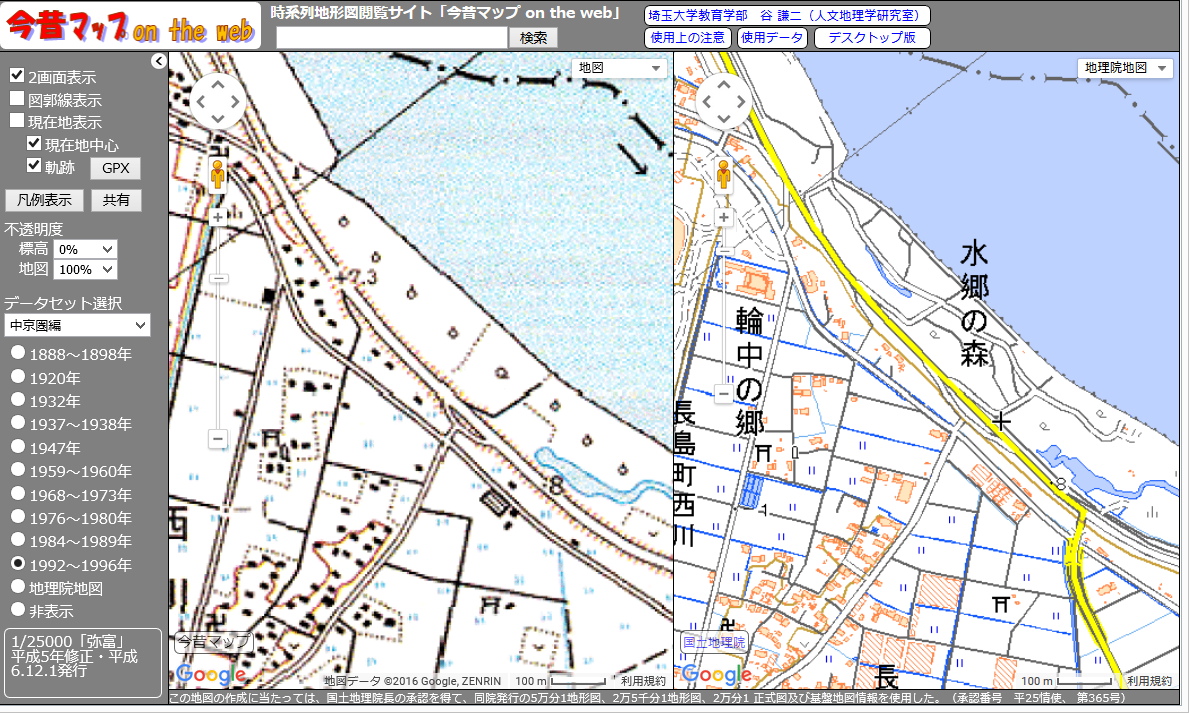Select 非表示 radio option
The image size is (1189, 713).
click(x=17, y=609)
